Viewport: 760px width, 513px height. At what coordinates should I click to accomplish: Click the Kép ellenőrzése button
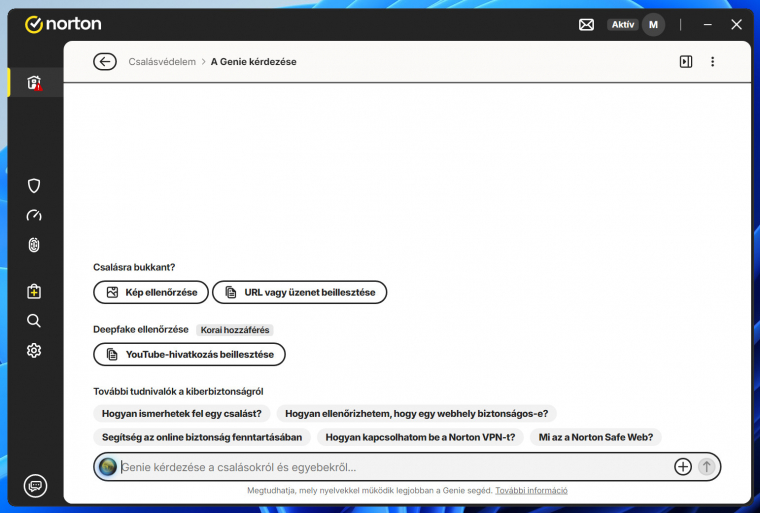(151, 292)
